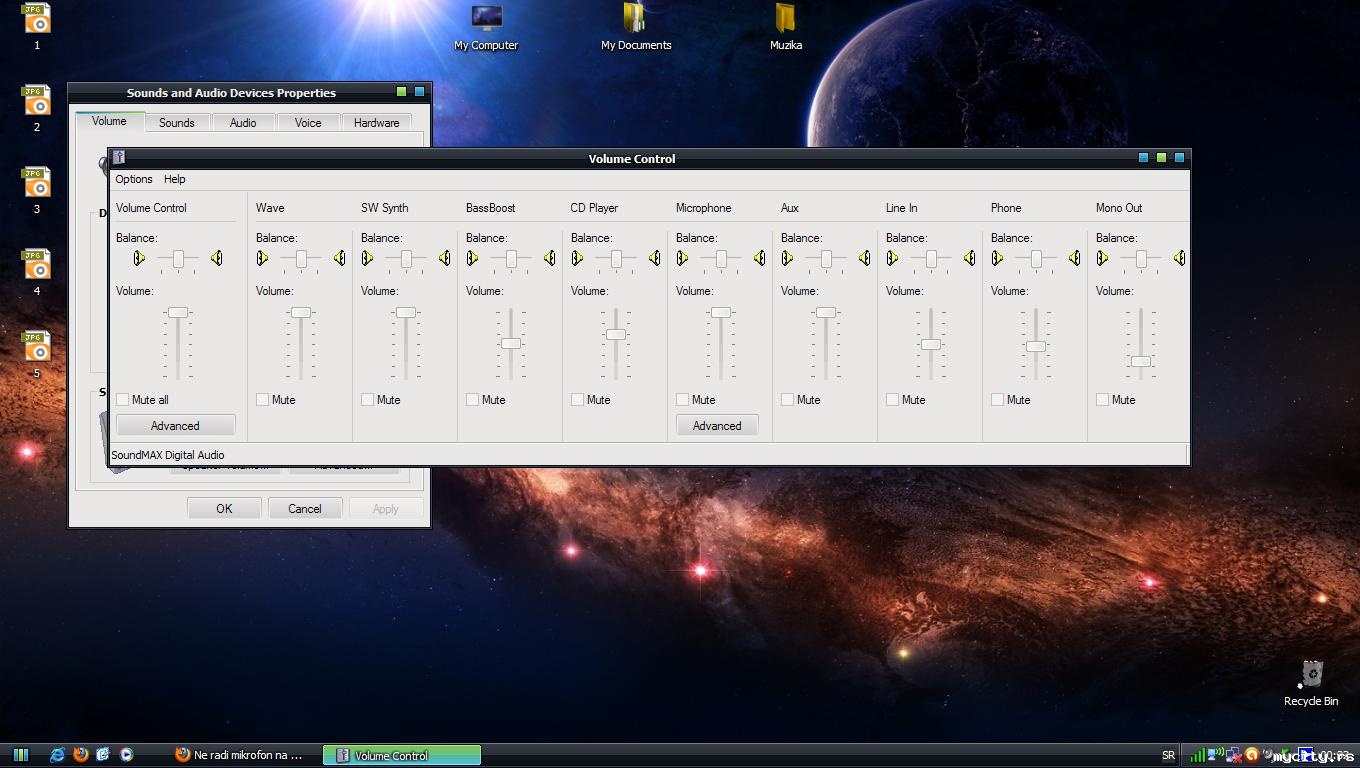Mute the Wave channel
Image resolution: width=1360 pixels, height=768 pixels.
pyautogui.click(x=263, y=400)
